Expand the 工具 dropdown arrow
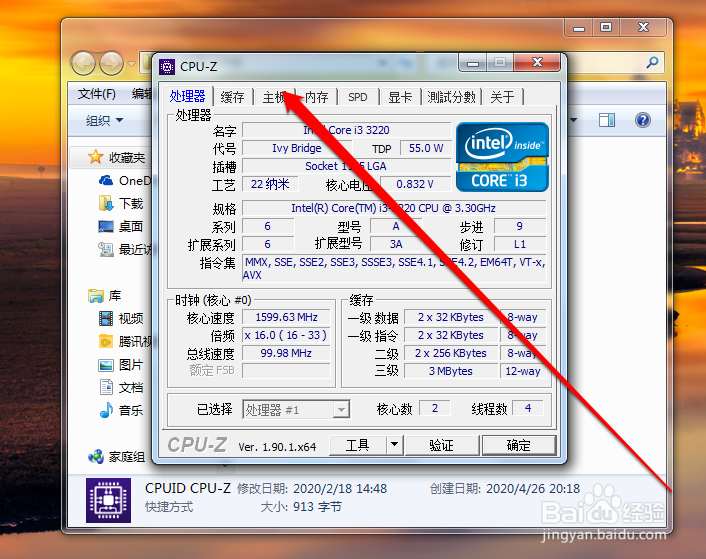This screenshot has width=706, height=559. click(x=394, y=446)
